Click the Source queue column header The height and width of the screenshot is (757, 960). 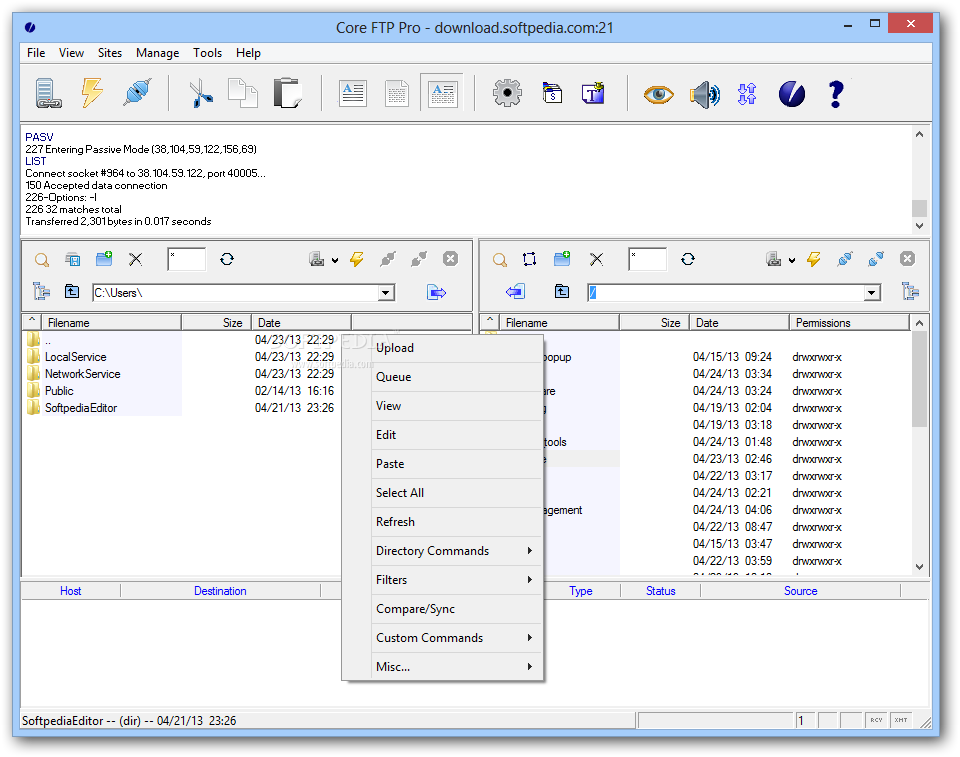801,591
